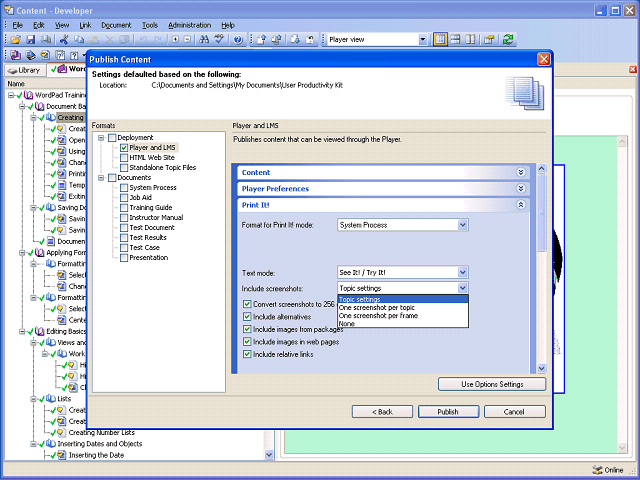Check the Presentation format checkbox
The height and width of the screenshot is (480, 640).
tap(124, 258)
